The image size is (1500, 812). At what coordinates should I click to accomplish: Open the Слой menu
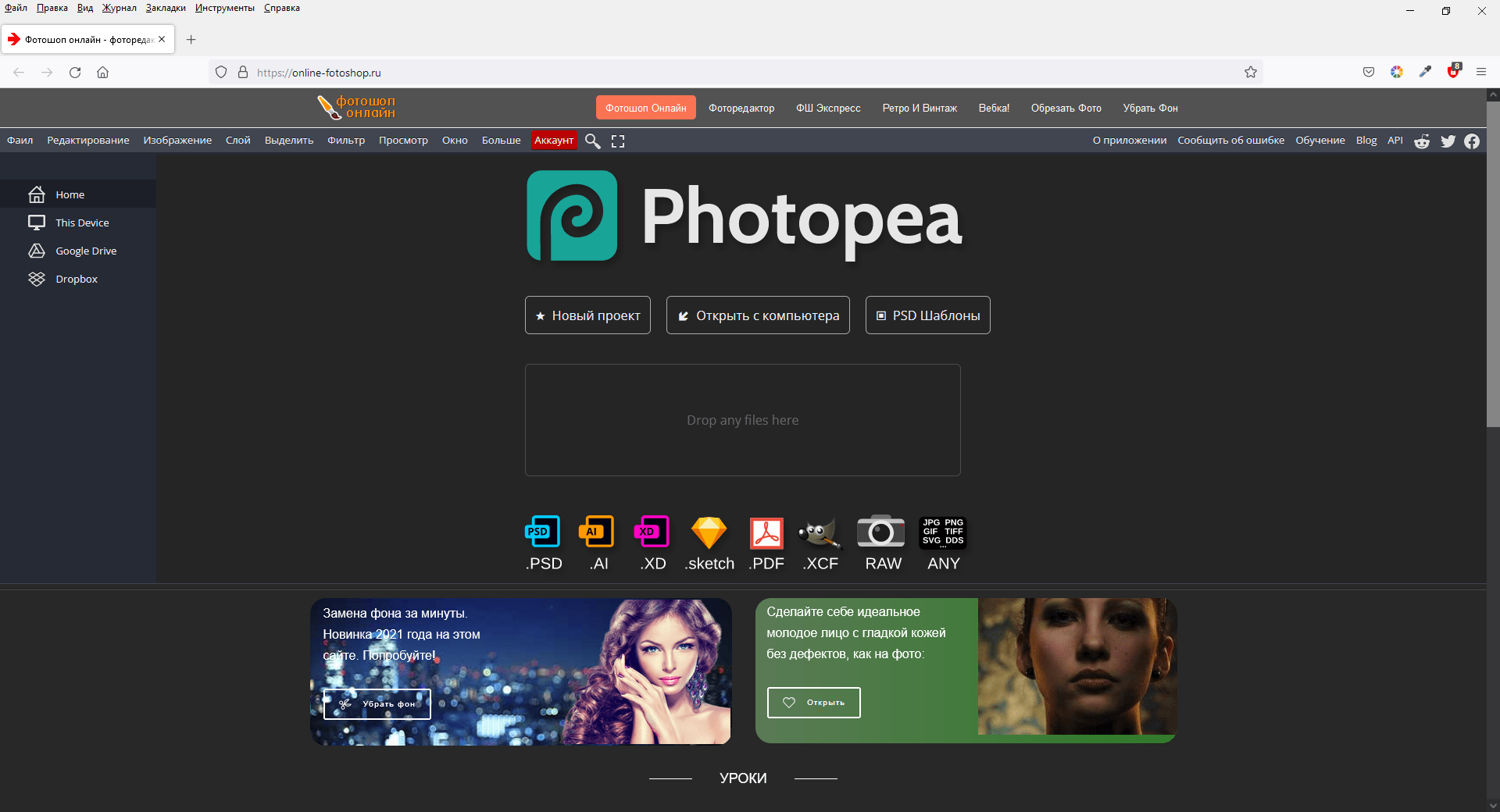pos(238,141)
